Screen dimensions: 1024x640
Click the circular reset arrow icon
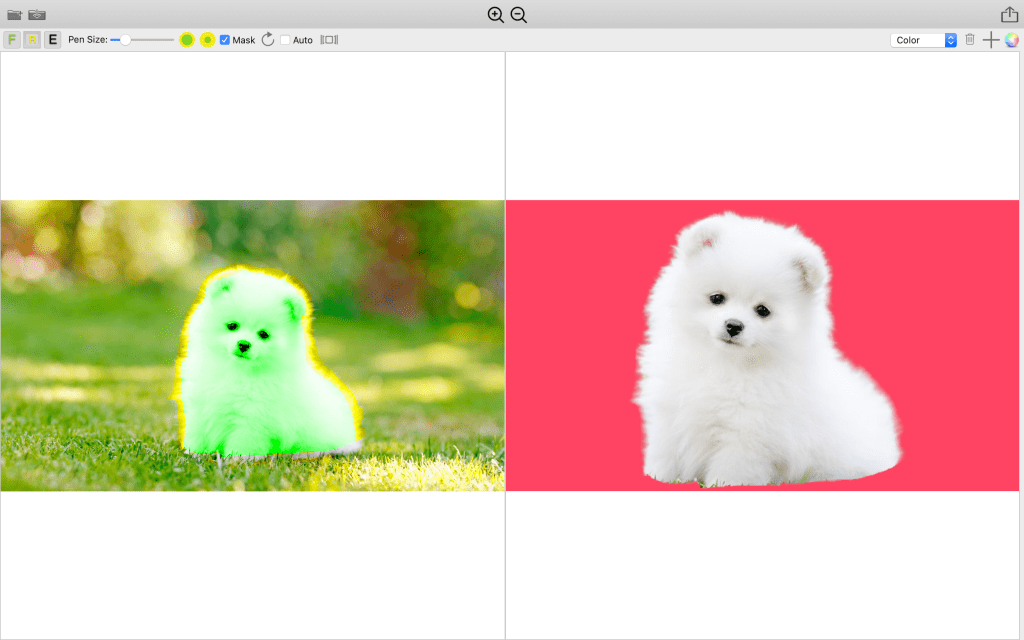pyautogui.click(x=268, y=40)
